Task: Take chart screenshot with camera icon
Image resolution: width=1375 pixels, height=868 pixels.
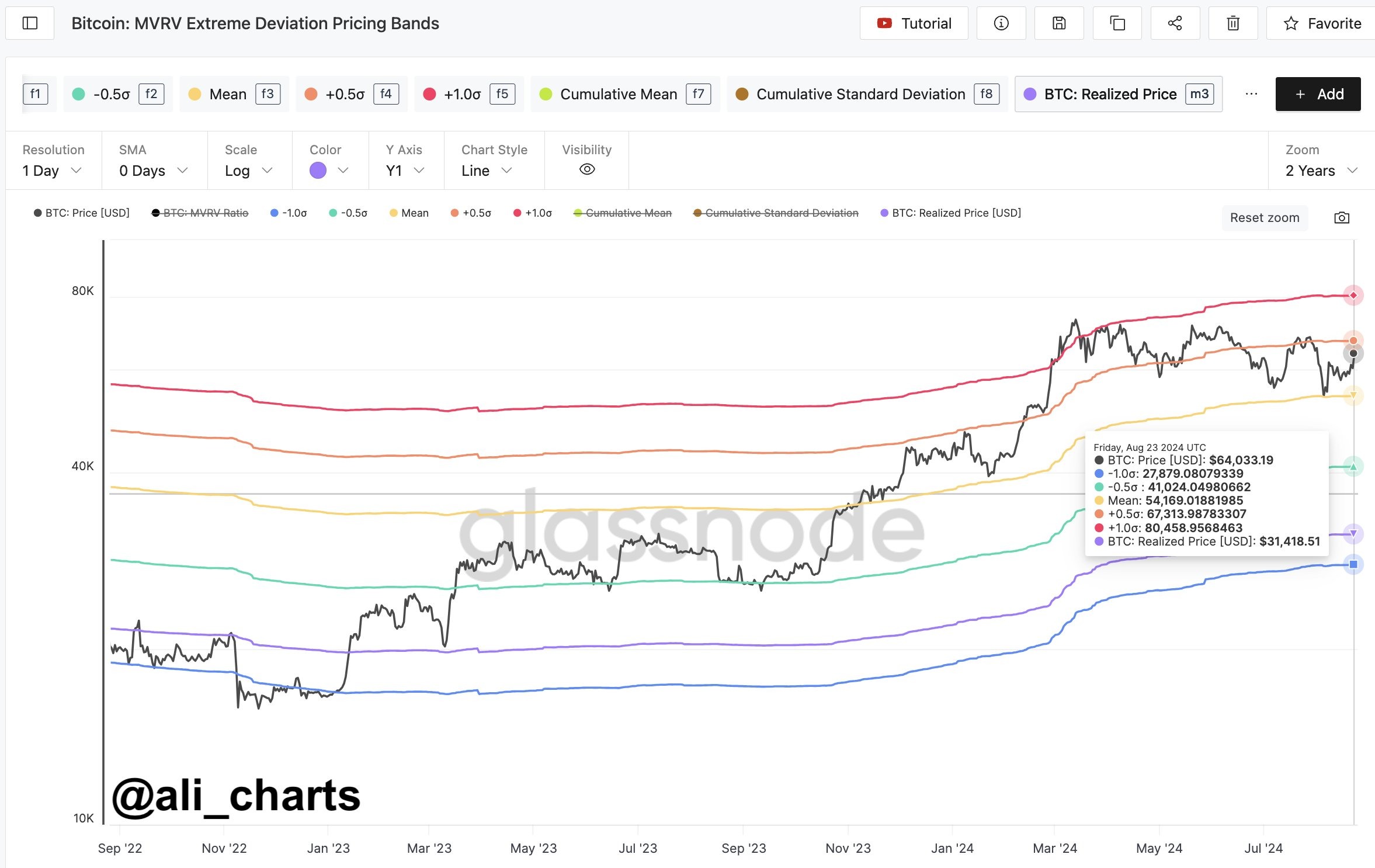Action: pyautogui.click(x=1342, y=218)
